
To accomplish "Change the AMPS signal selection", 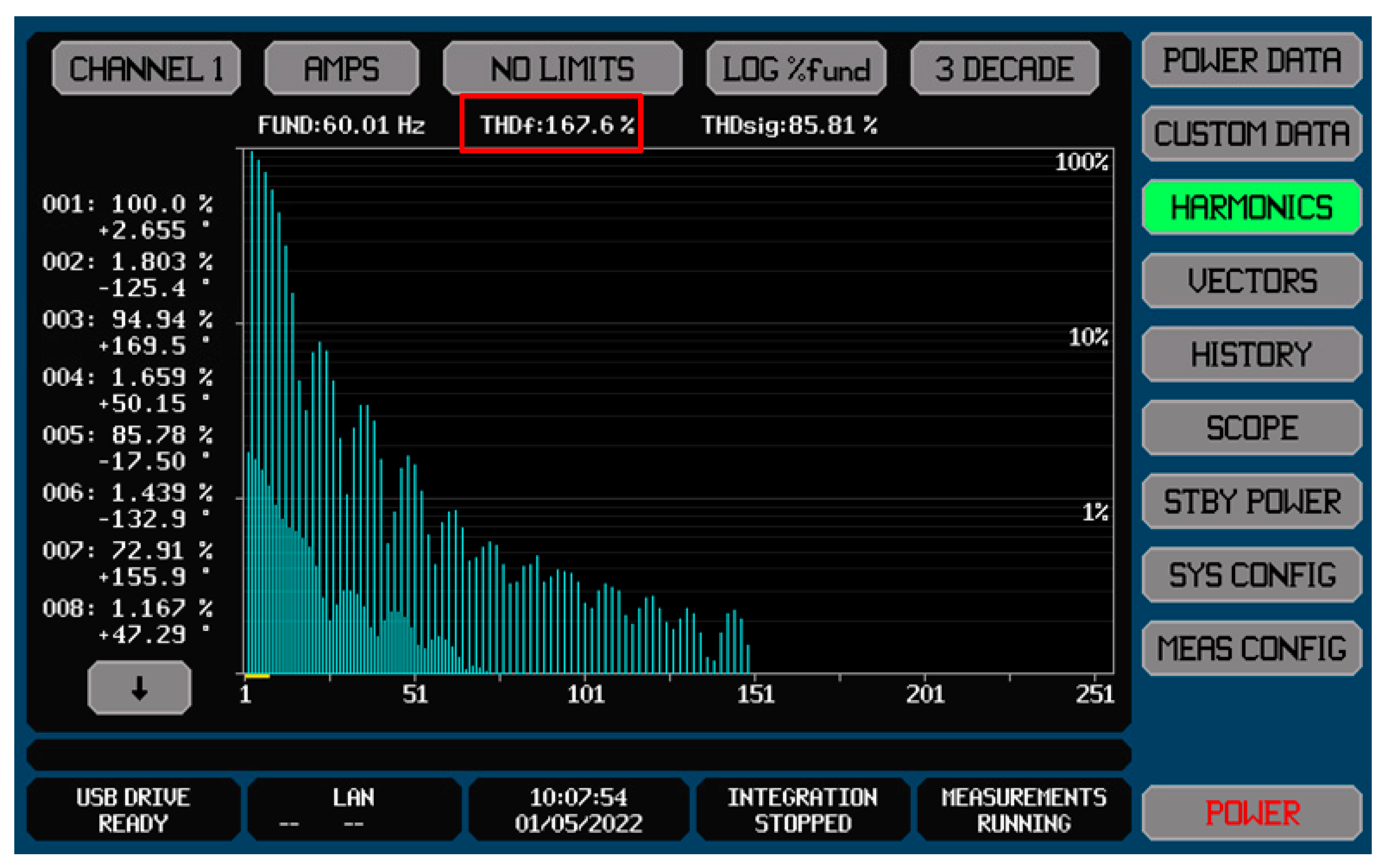I will click(x=341, y=69).
